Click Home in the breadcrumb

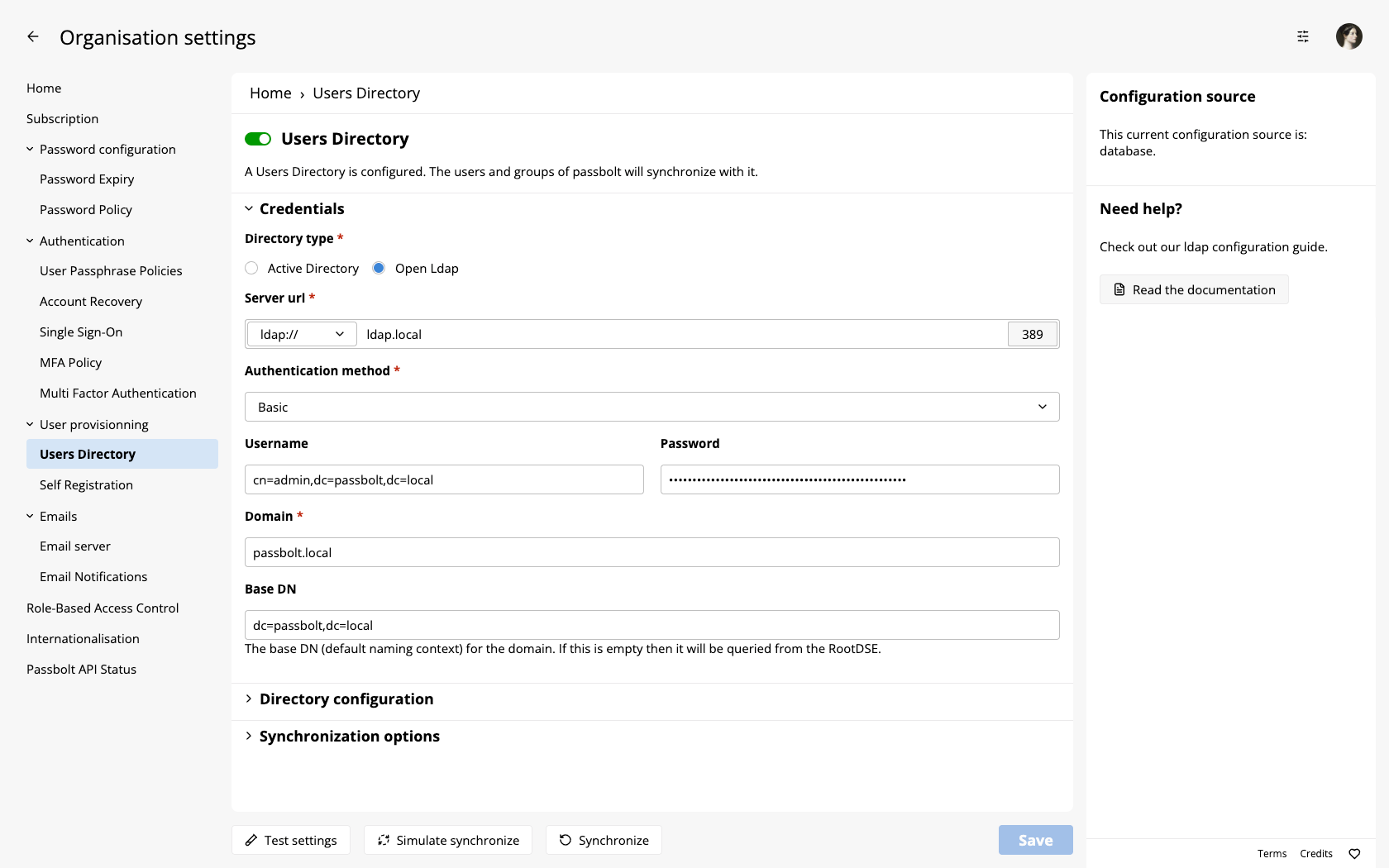pyautogui.click(x=270, y=93)
